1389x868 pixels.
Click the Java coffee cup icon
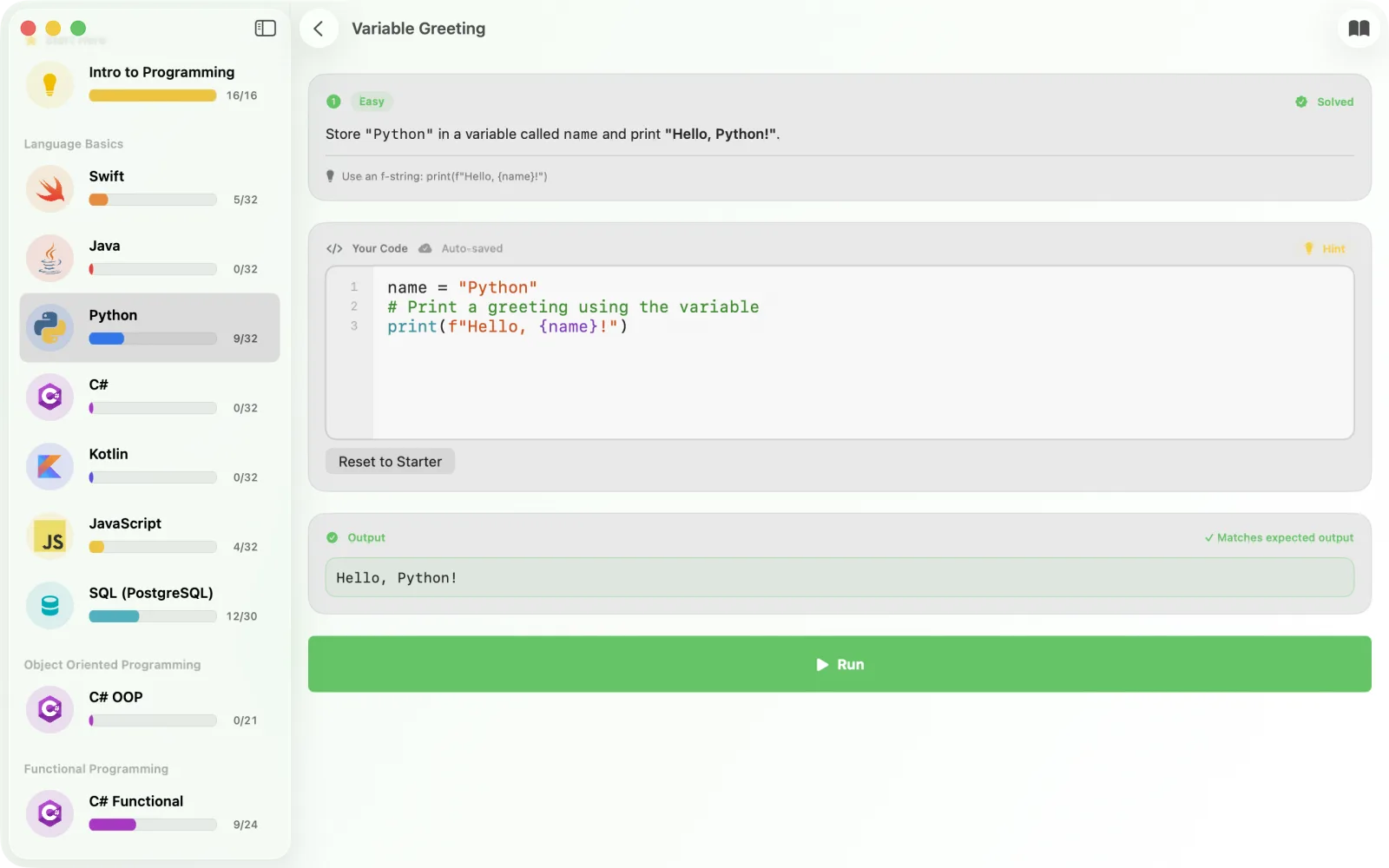click(x=49, y=258)
